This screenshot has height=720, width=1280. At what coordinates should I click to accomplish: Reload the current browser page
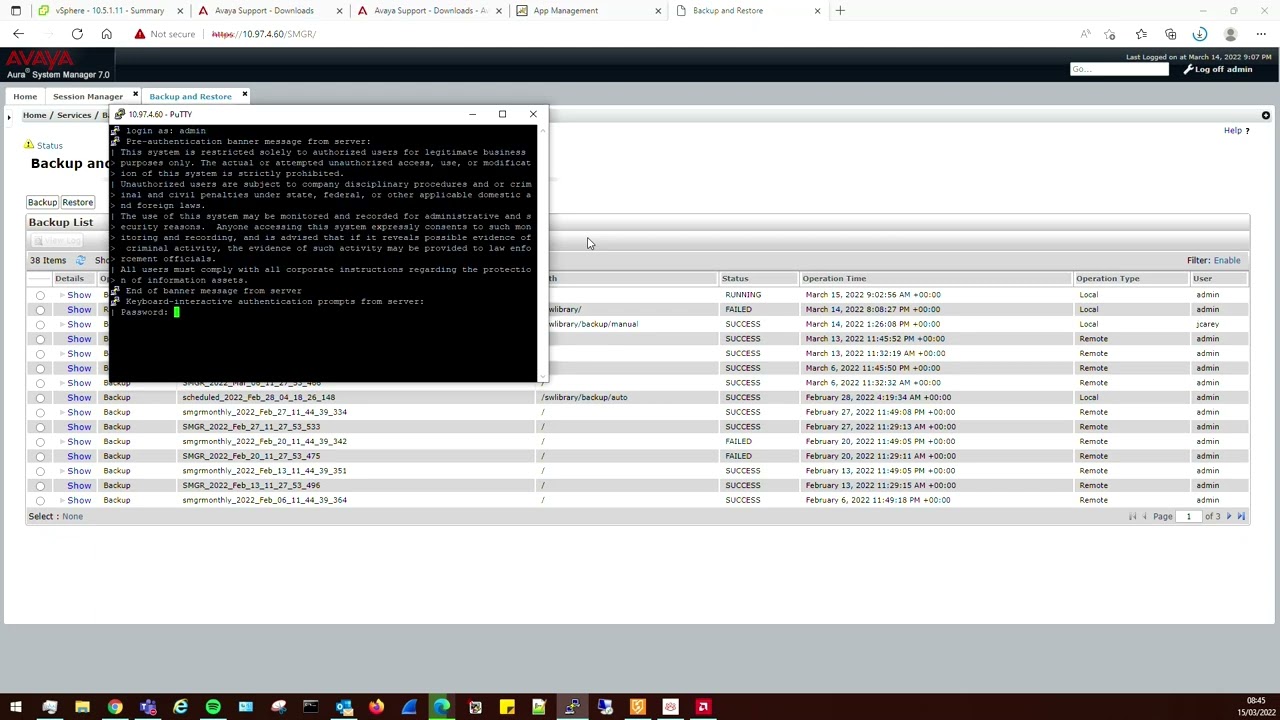77,34
